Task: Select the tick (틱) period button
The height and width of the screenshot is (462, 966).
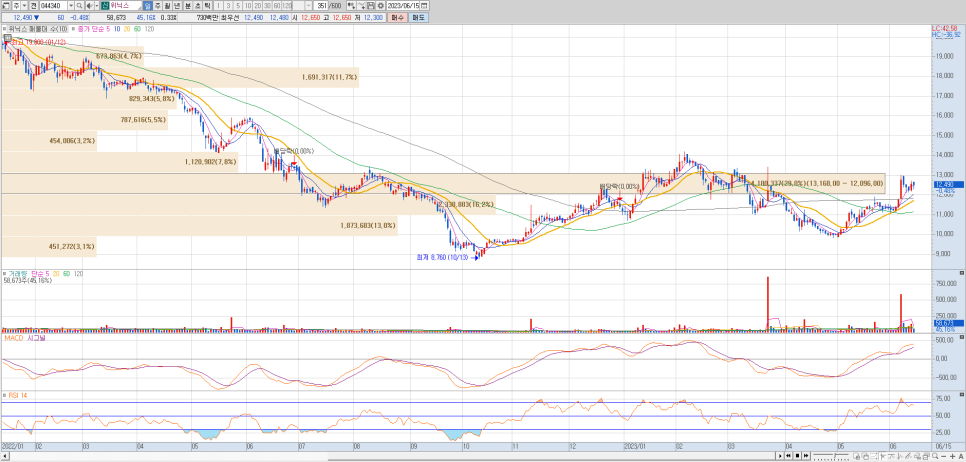Action: click(208, 6)
